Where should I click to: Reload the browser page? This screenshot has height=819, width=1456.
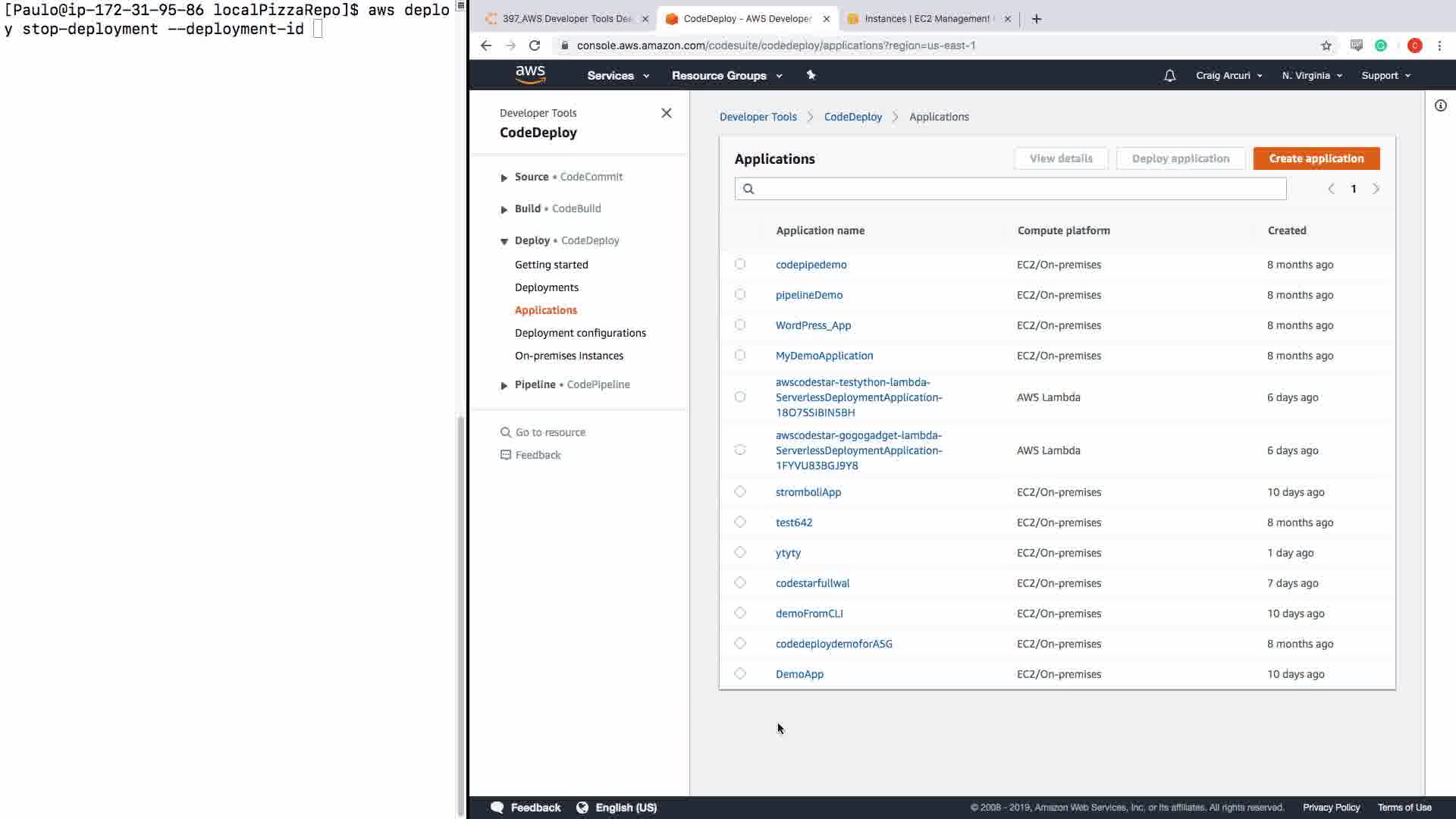[535, 45]
